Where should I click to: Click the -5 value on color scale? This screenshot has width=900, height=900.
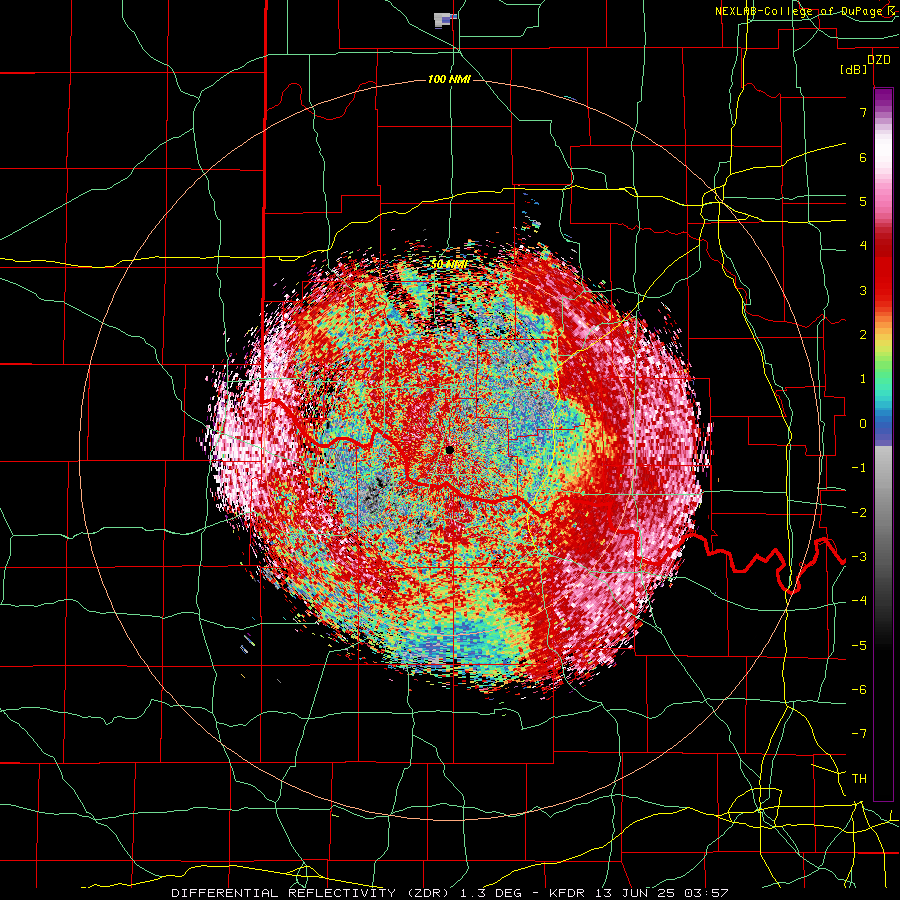pyautogui.click(x=859, y=646)
